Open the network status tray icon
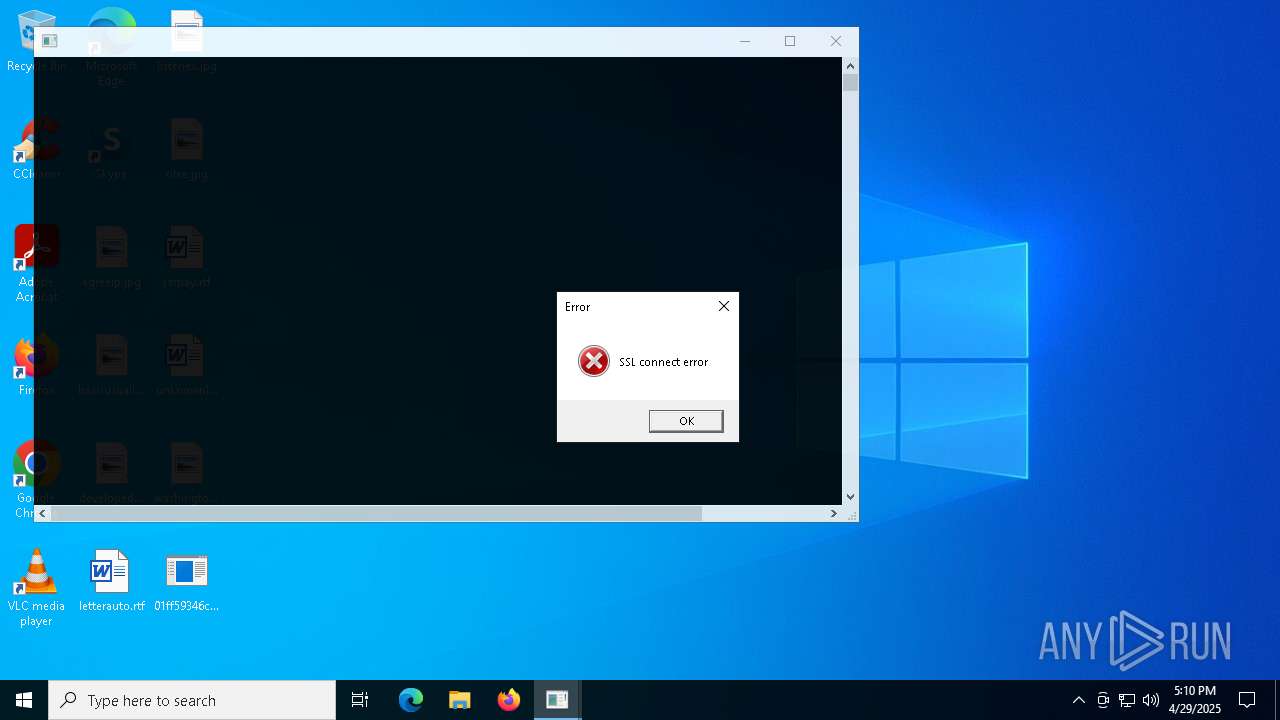 coord(1127,700)
